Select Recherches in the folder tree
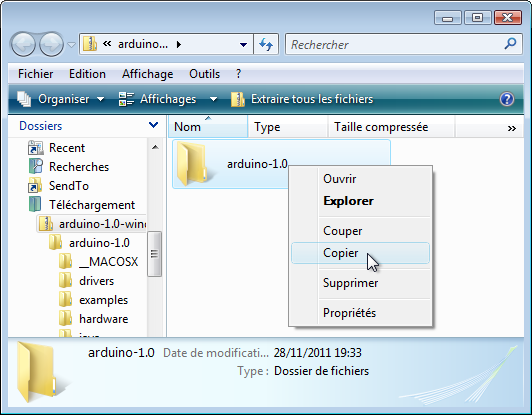The height and width of the screenshot is (415, 532). [79, 167]
